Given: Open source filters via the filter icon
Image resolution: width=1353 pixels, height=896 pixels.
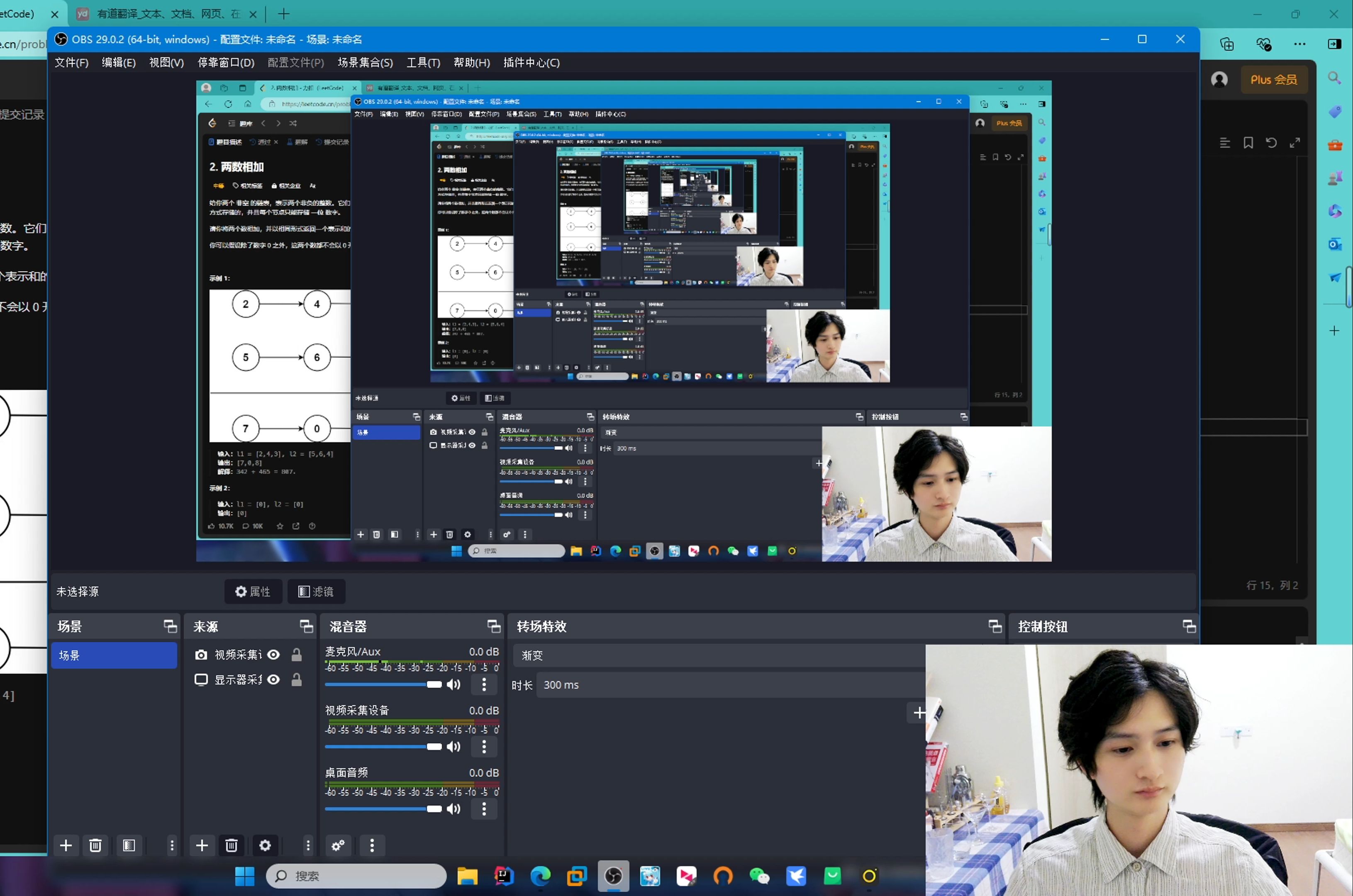Looking at the screenshot, I should click(130, 846).
